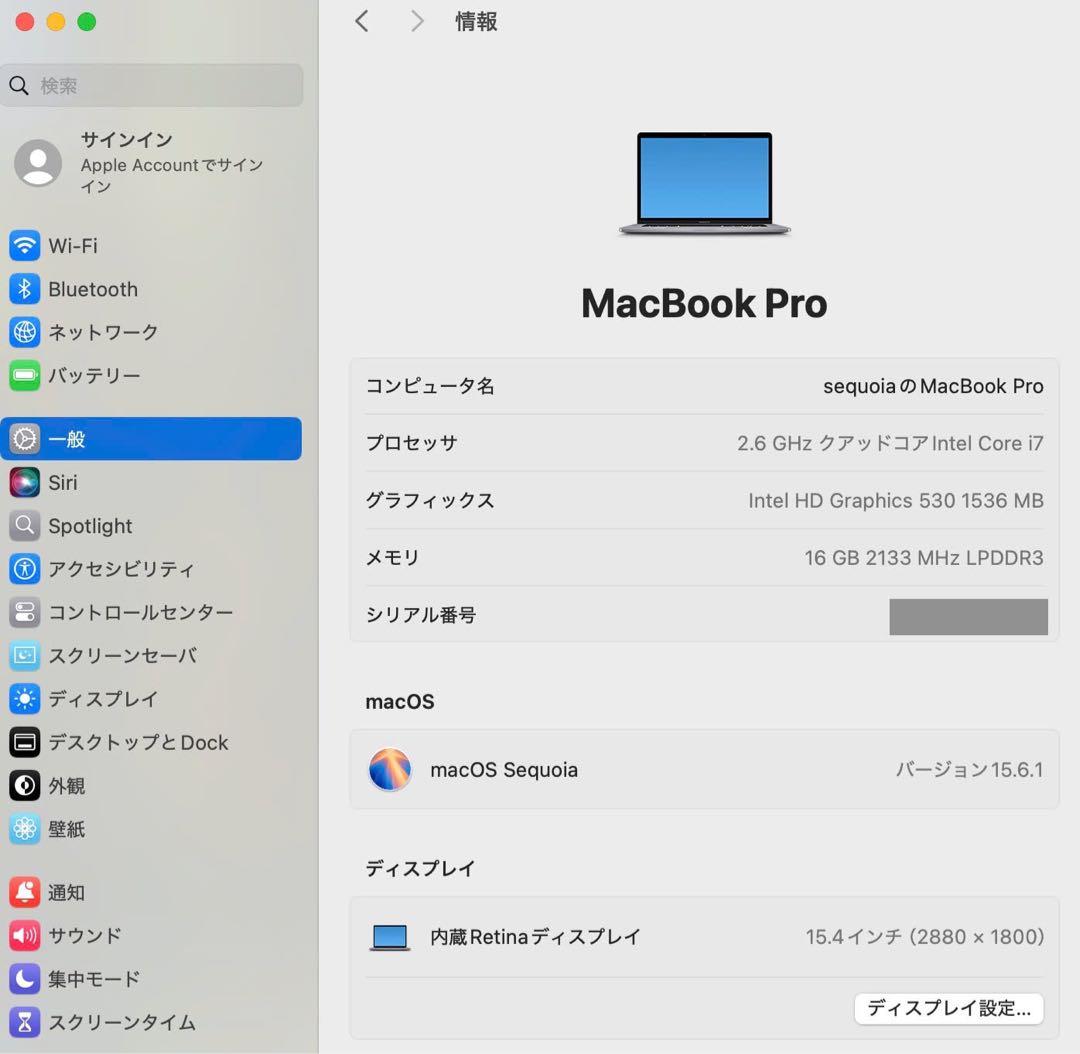
Task: Open アクセシビリティ via its sidebar icon
Action: tap(25, 569)
